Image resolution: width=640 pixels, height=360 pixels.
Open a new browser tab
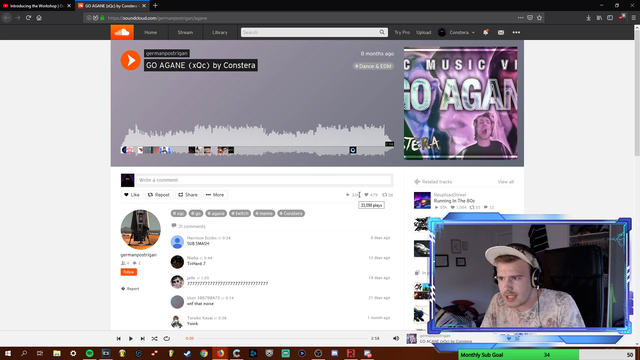tap(155, 6)
